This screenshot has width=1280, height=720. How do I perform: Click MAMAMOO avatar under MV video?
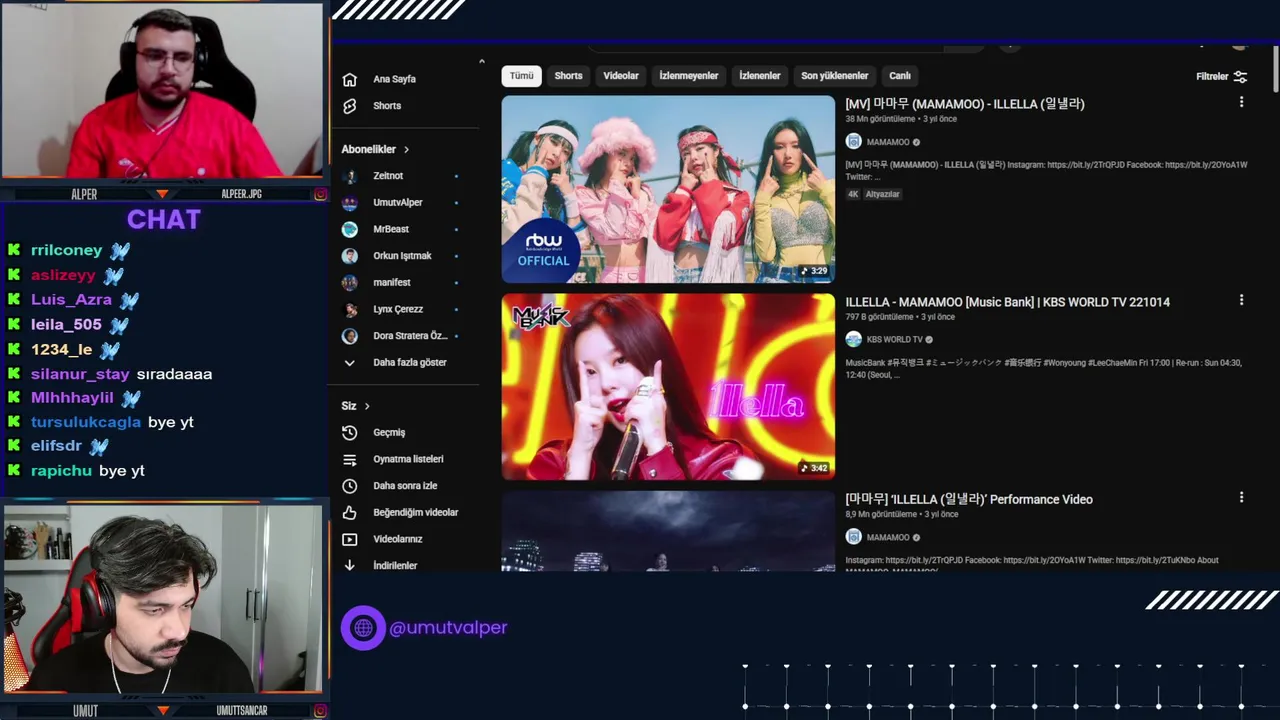click(853, 142)
